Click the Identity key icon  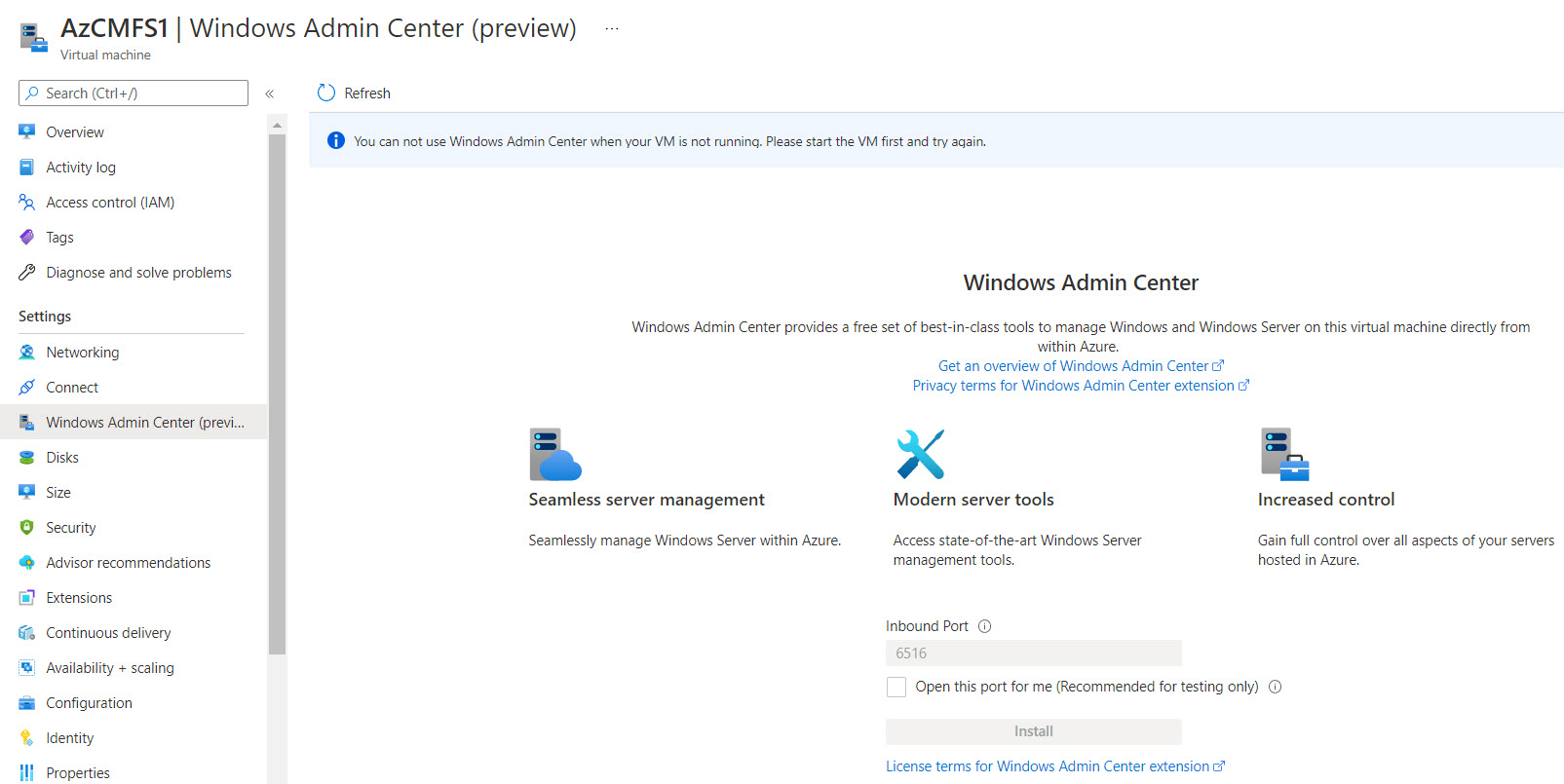[x=27, y=737]
